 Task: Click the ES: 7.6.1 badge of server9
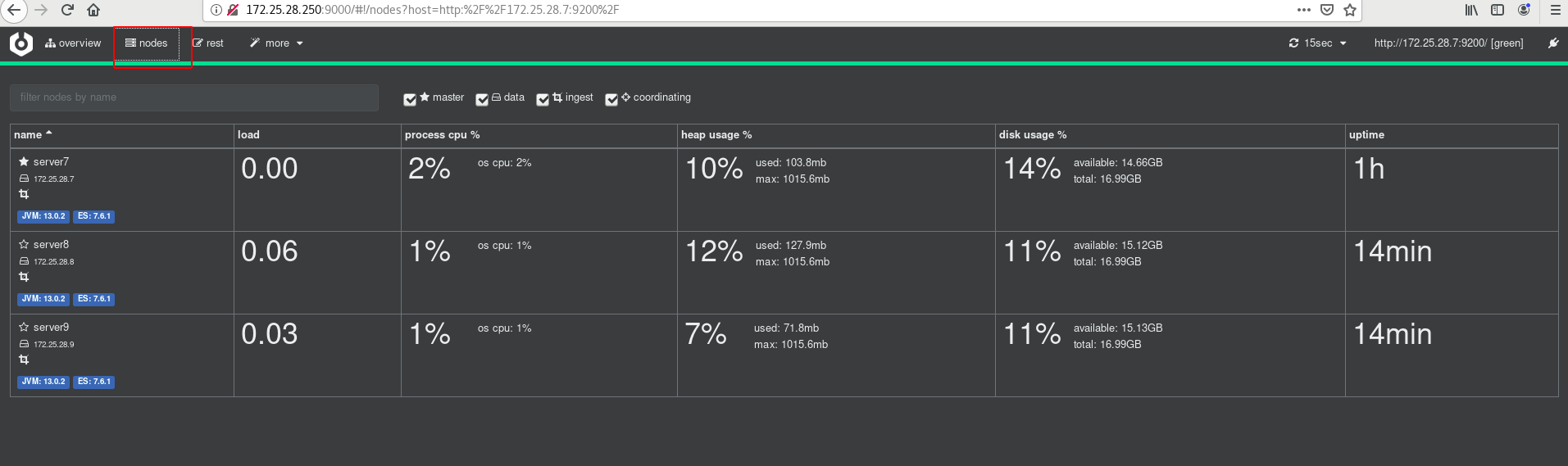pyautogui.click(x=94, y=382)
